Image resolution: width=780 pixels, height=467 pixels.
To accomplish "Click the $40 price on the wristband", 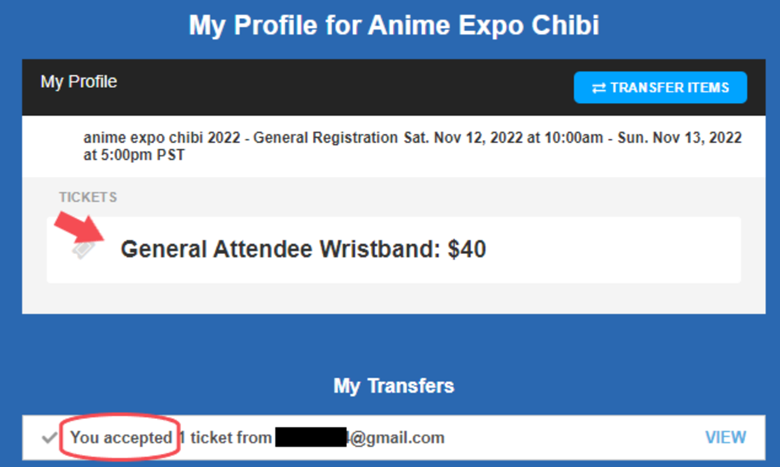I will click(x=467, y=249).
